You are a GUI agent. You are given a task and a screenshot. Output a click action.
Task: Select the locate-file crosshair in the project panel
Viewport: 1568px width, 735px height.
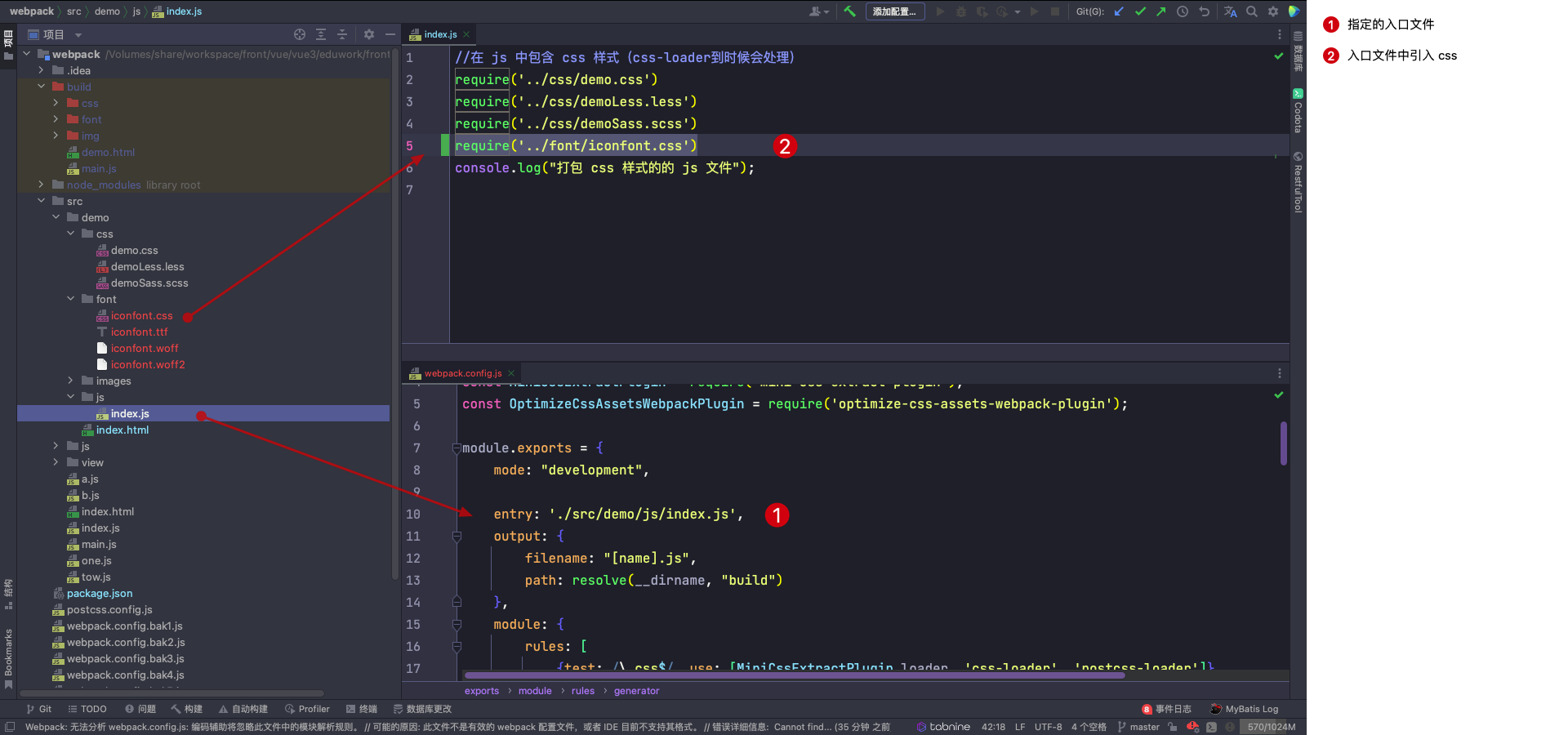click(x=300, y=34)
